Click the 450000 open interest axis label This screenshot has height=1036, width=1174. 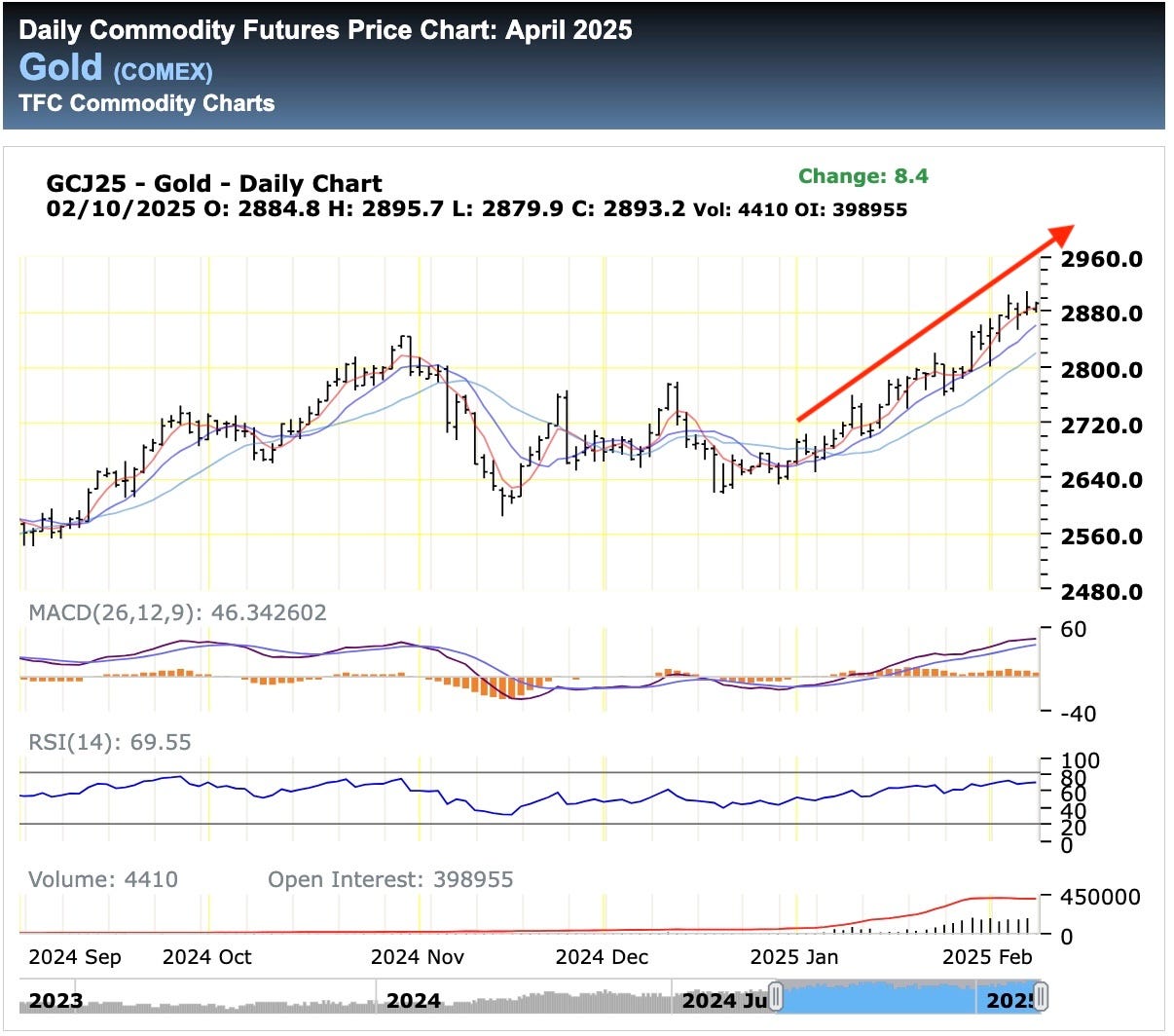tap(1101, 897)
